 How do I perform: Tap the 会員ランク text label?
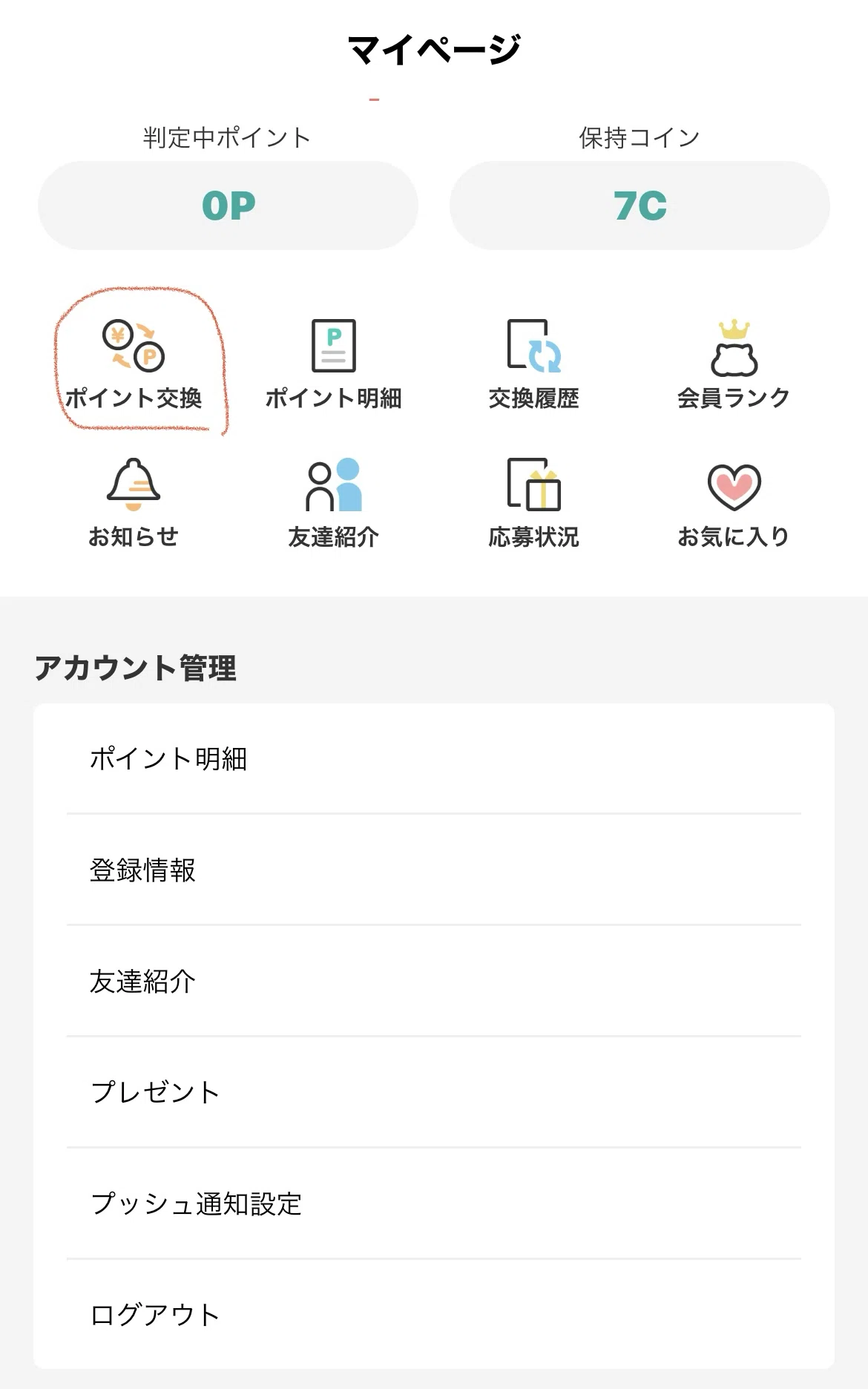pyautogui.click(x=734, y=398)
